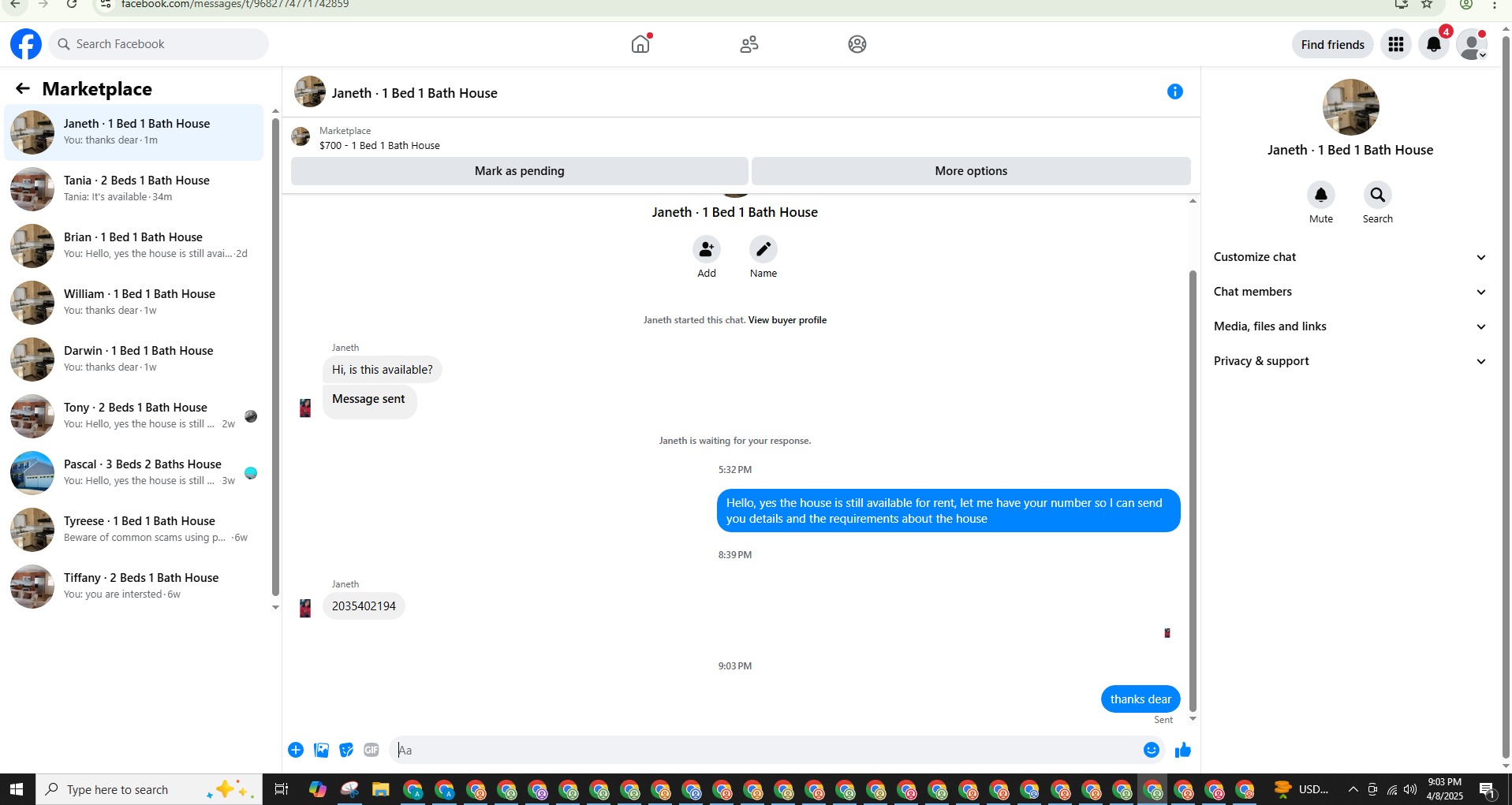Search in conversation with magnifier icon

click(1378, 195)
